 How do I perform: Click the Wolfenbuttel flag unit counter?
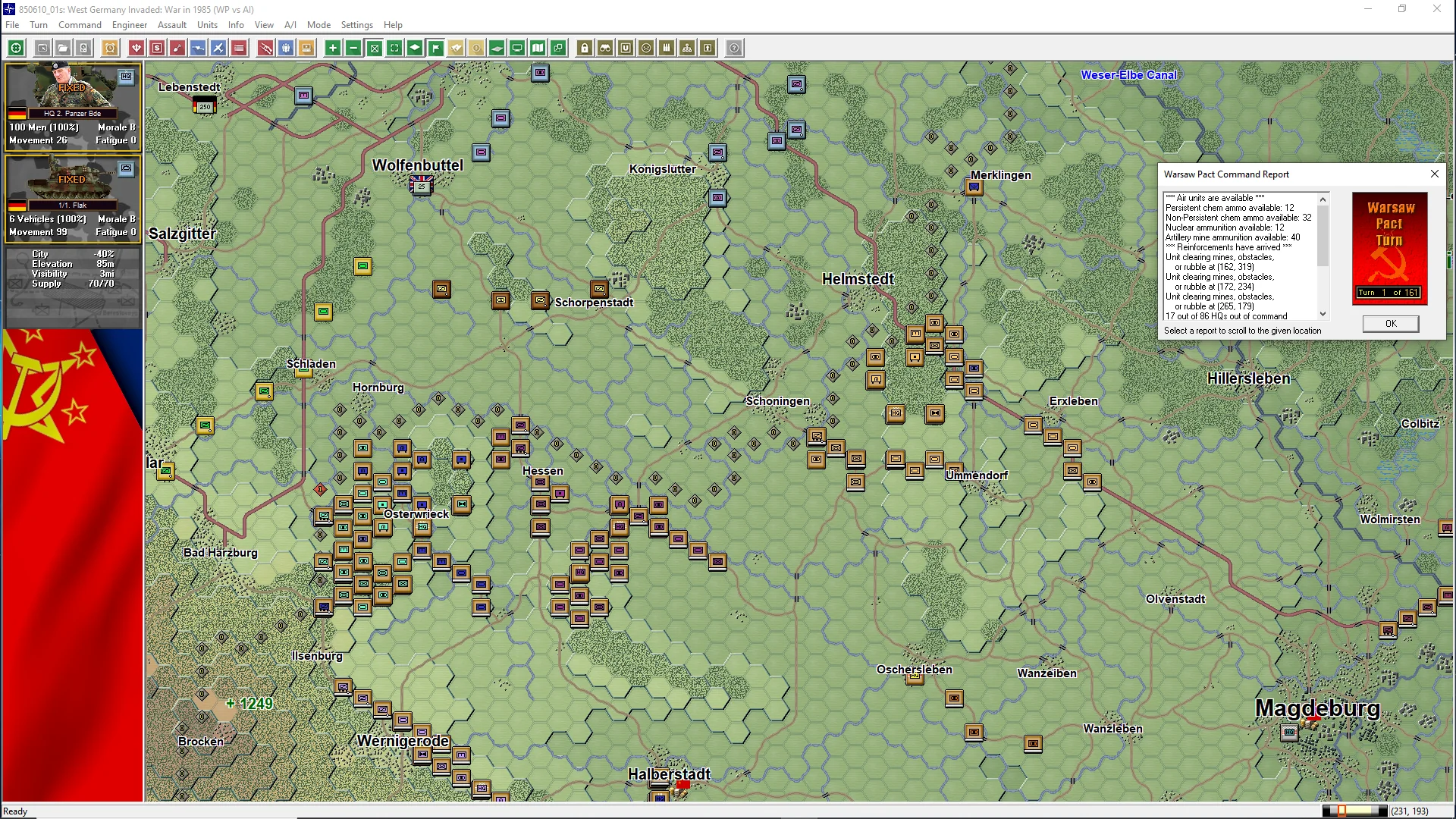(421, 184)
